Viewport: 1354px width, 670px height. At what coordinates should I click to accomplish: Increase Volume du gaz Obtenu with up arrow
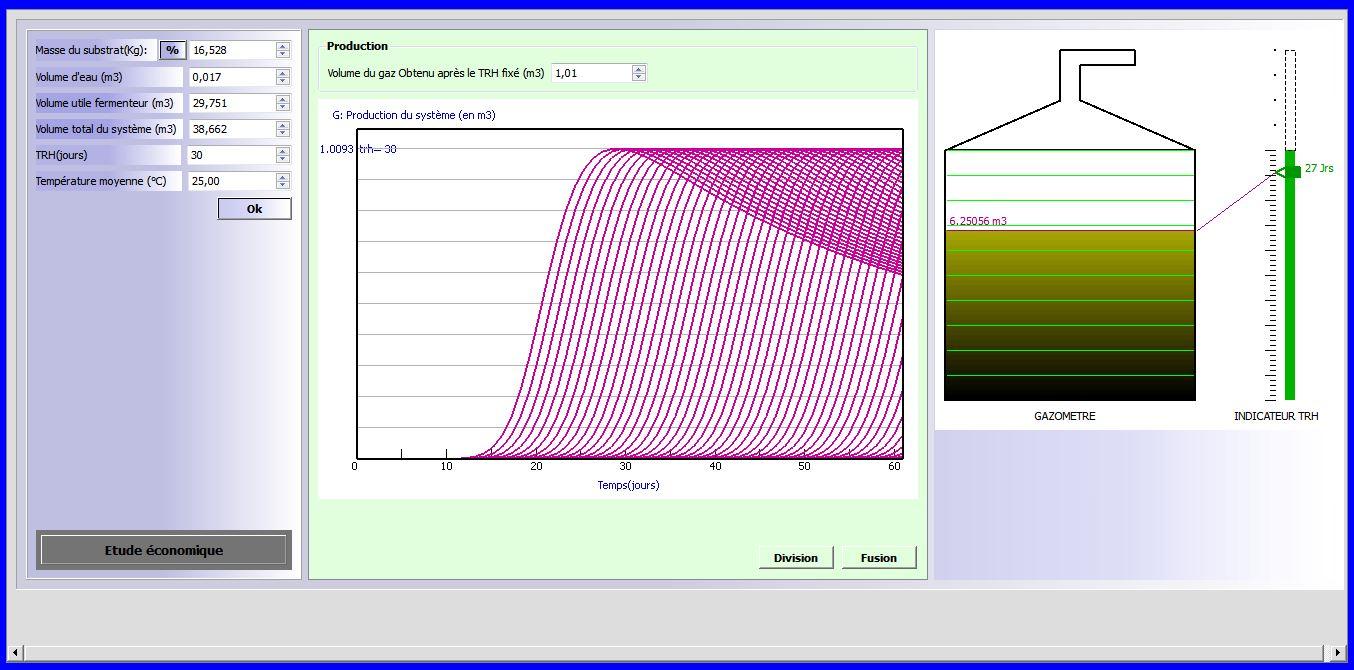[639, 68]
